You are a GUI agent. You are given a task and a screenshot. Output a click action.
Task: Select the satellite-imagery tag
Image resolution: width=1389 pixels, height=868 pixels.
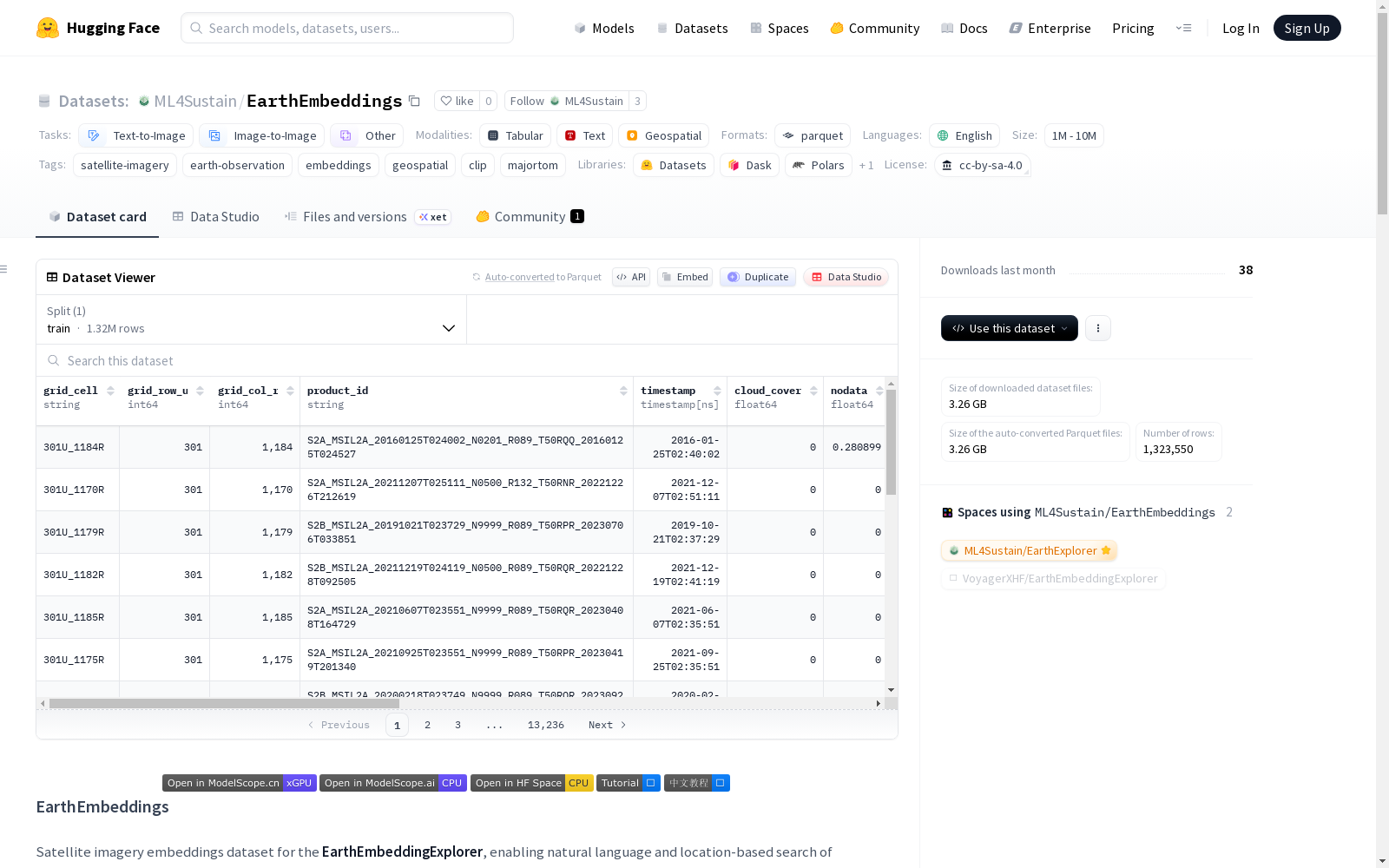coord(125,165)
